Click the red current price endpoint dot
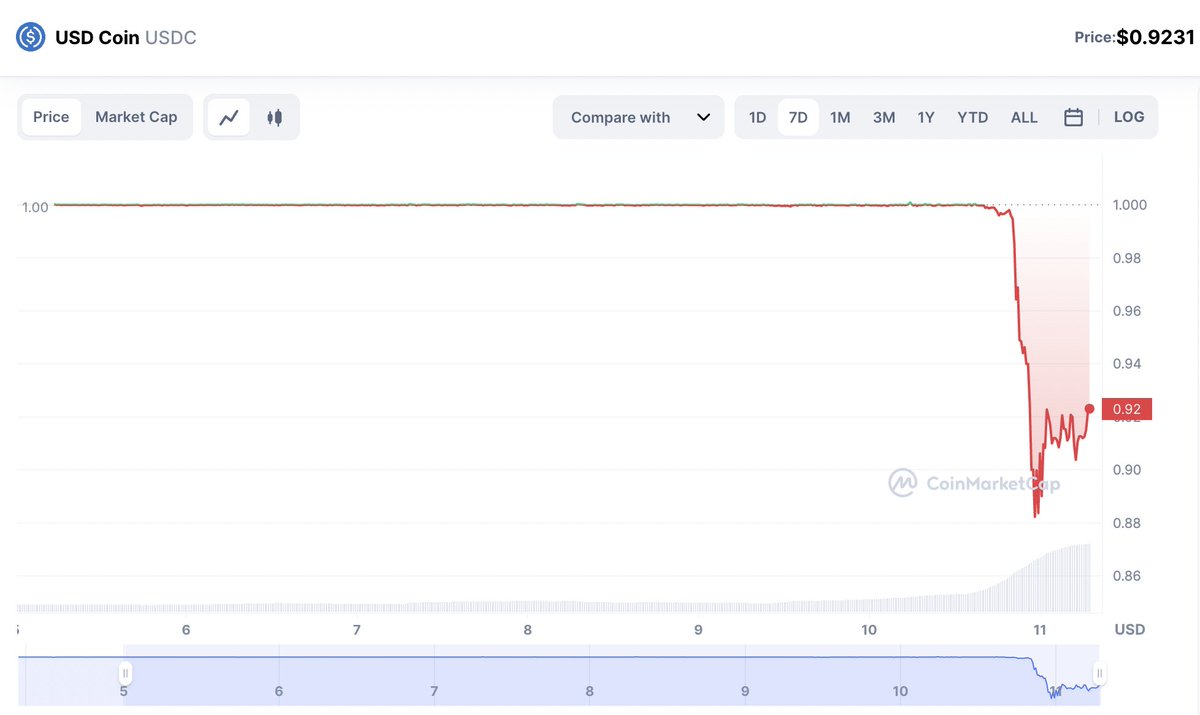1200x715 pixels. click(x=1089, y=408)
